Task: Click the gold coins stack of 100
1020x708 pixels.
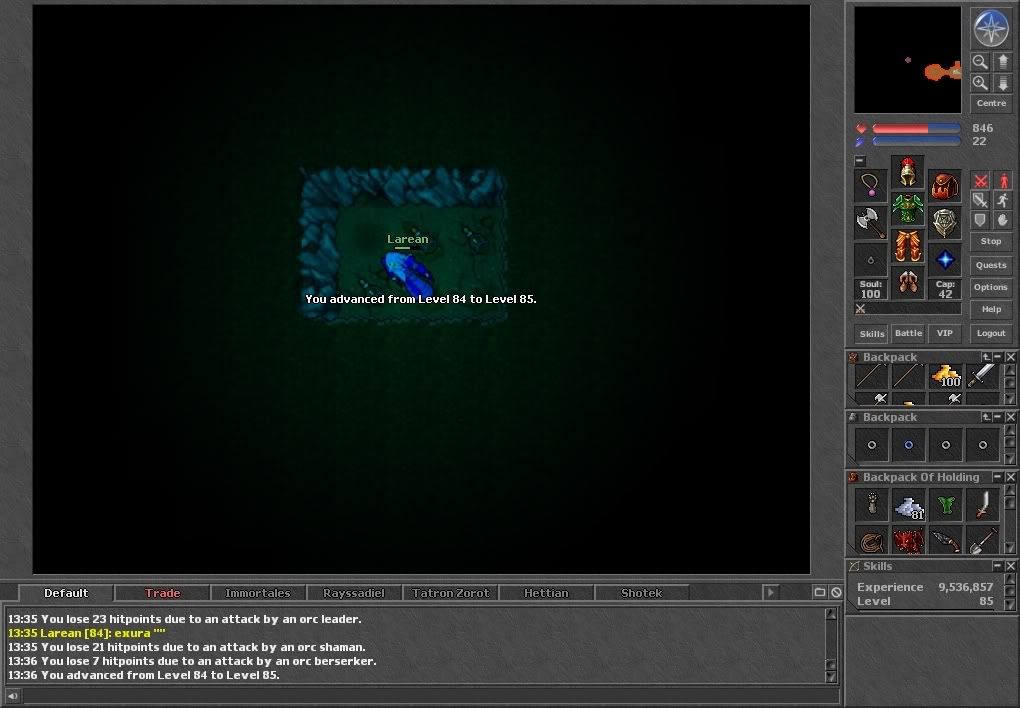Action: [946, 376]
